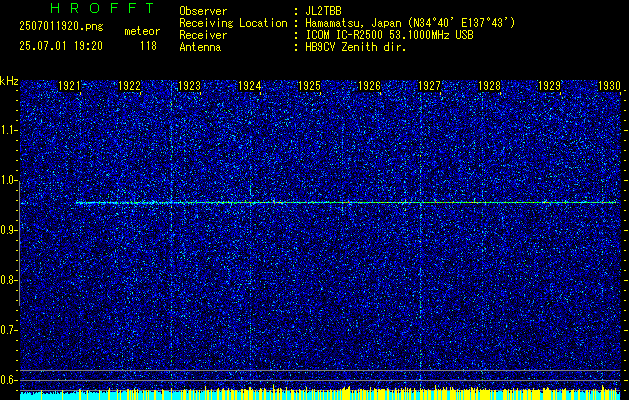Click the date stamp 25.07.01 19:20
Screen dimensions: 629x400
tap(61, 46)
